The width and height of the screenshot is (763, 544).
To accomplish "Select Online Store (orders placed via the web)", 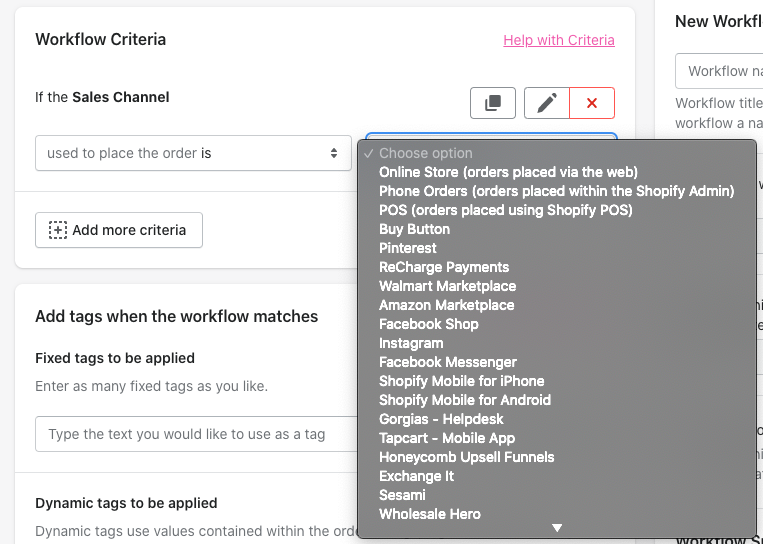I will point(557,172).
